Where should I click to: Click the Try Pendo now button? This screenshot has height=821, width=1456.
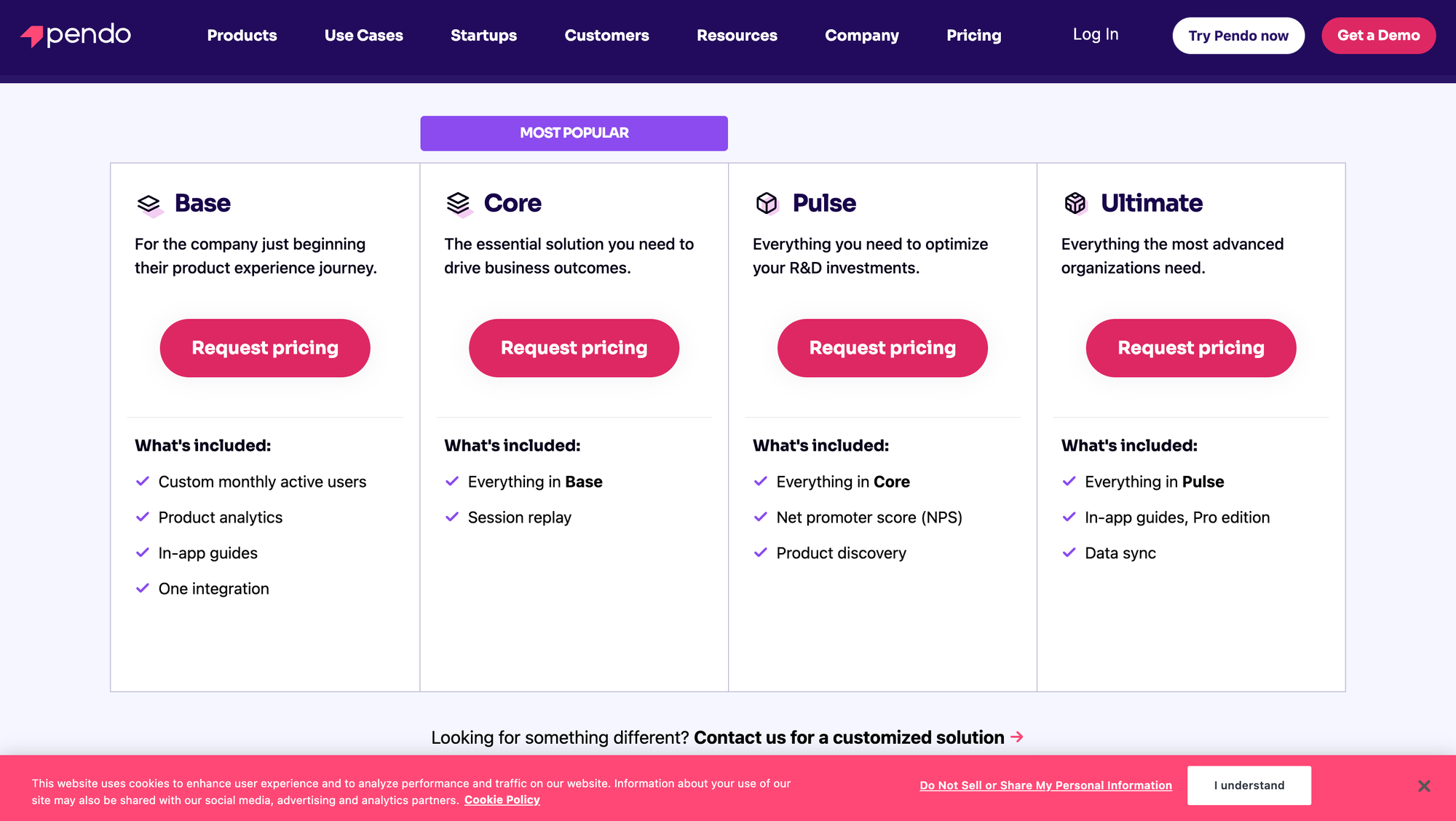pos(1238,36)
